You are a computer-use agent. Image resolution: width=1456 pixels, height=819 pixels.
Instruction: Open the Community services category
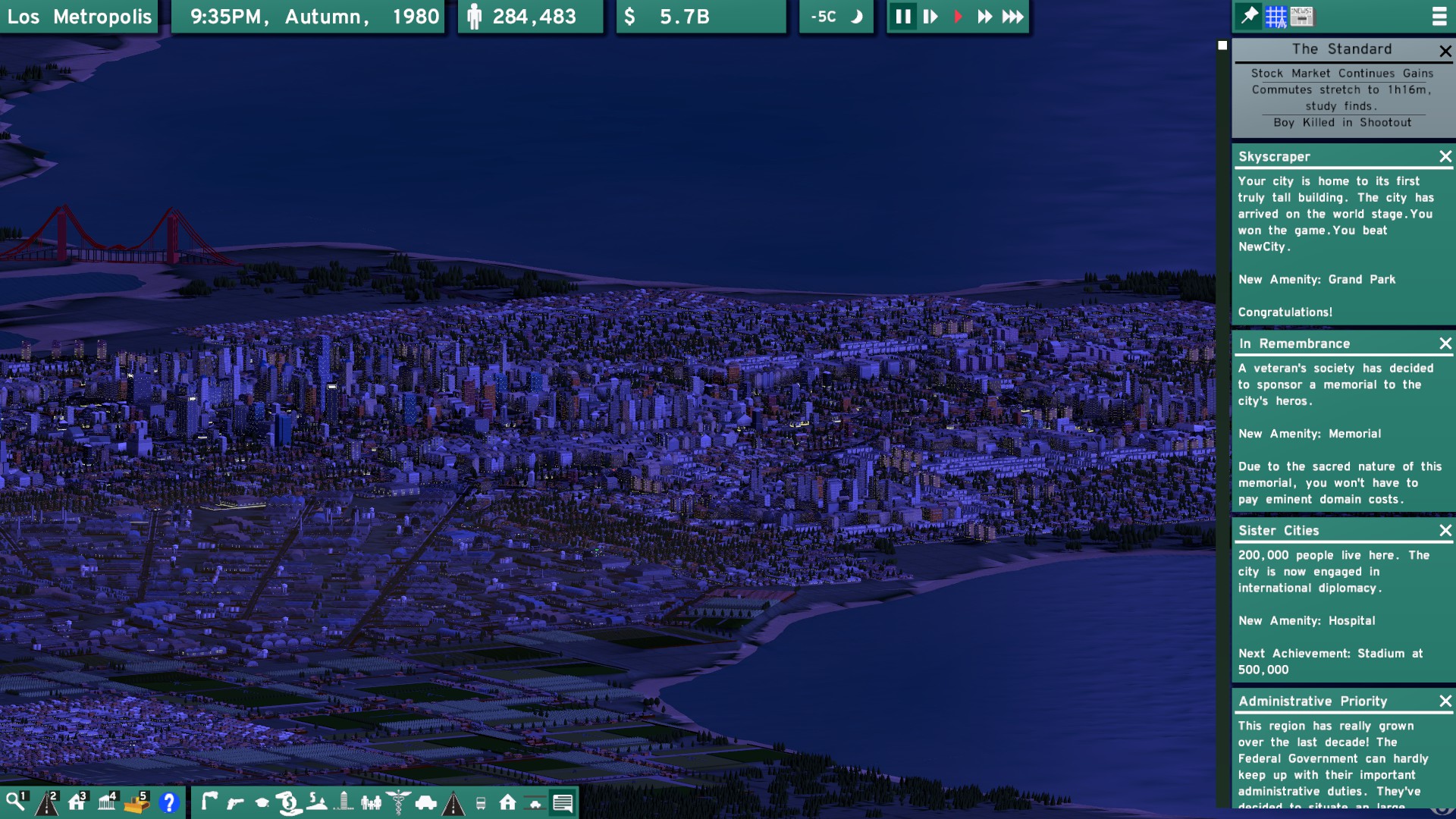[370, 802]
